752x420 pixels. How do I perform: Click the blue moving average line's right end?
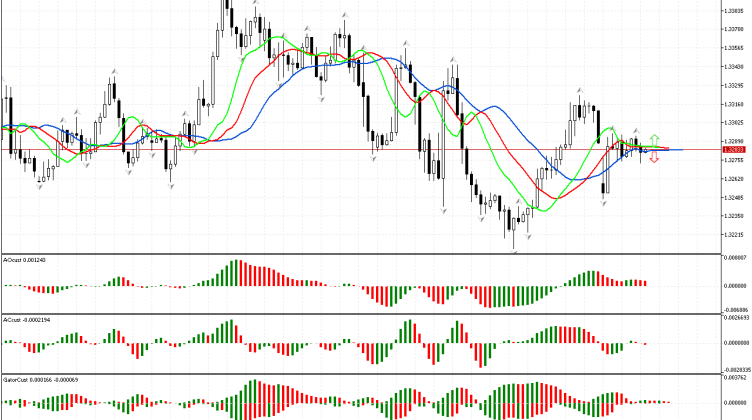(x=680, y=150)
